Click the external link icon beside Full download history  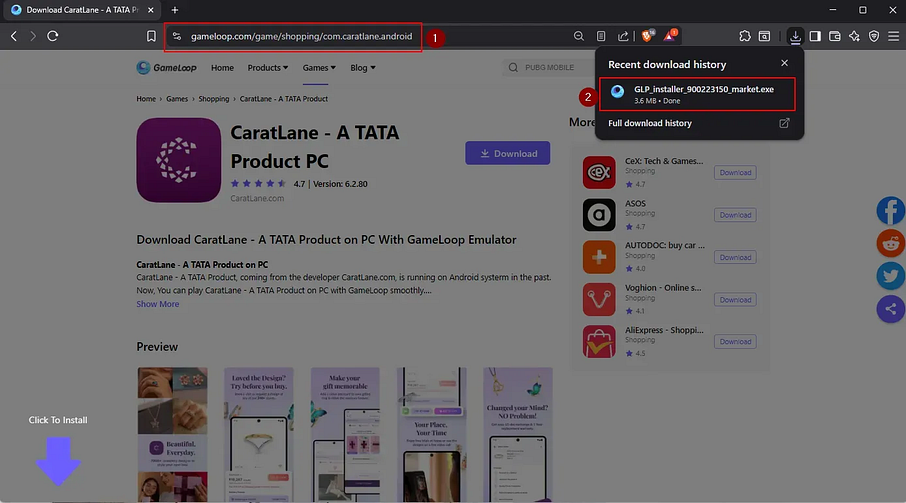[x=784, y=123]
